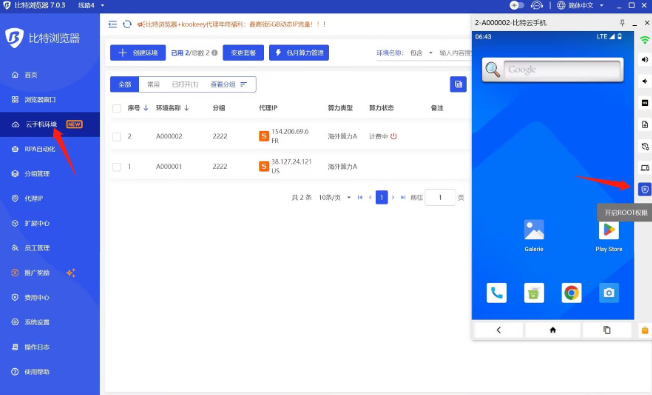This screenshot has width=652, height=395.
Task: Pin the 比特云手机 phone window
Action: click(622, 23)
